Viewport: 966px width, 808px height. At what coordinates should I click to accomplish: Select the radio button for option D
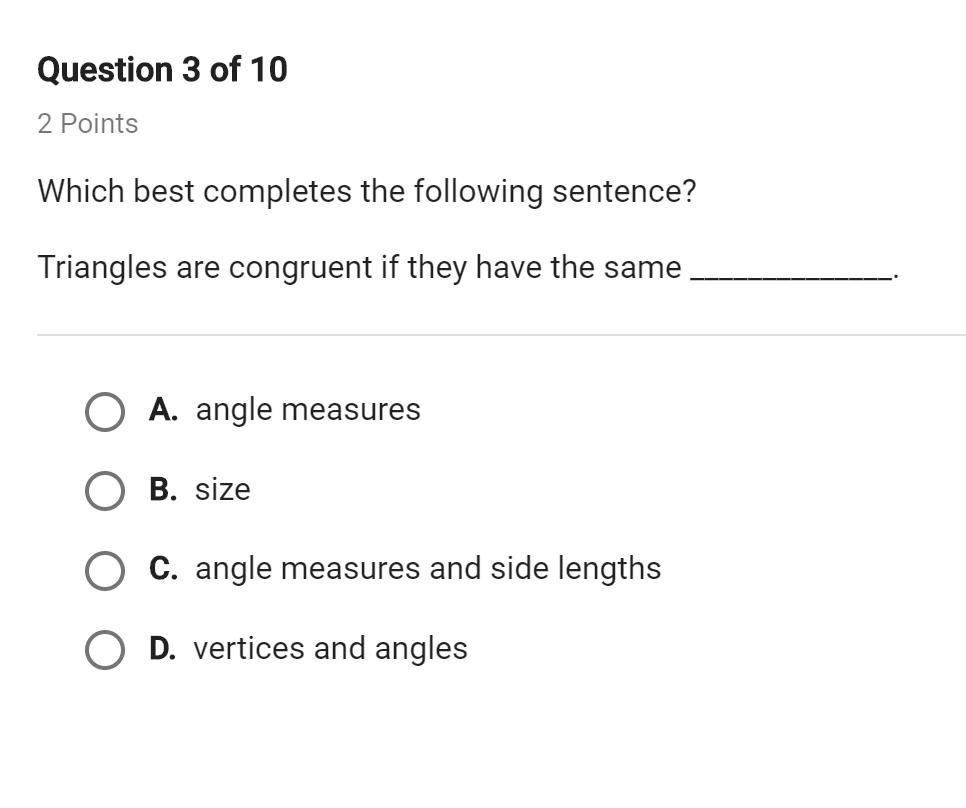pyautogui.click(x=105, y=650)
